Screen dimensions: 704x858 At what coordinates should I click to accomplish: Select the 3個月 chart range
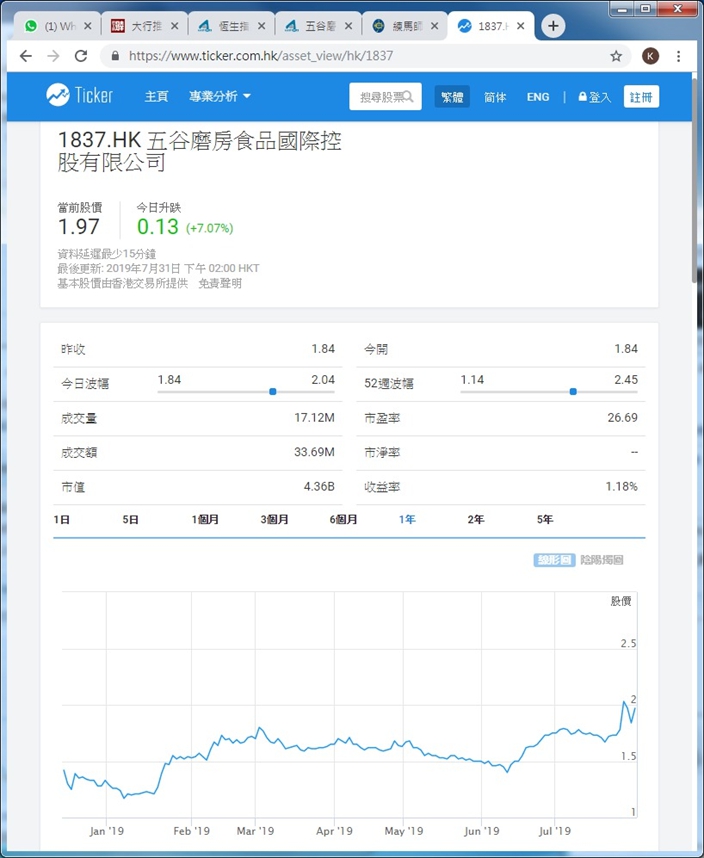coord(274,519)
